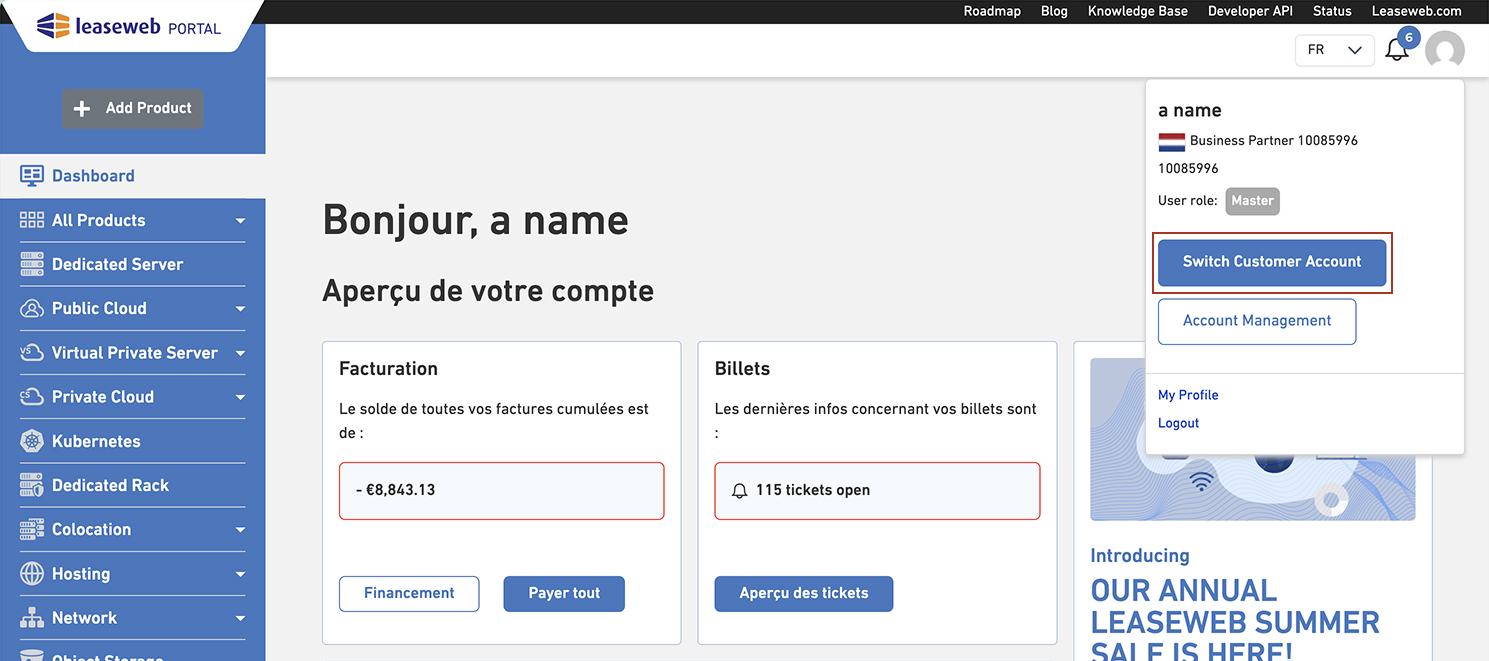Open Public Cloud in the sidebar
1489x661 pixels.
[x=132, y=308]
